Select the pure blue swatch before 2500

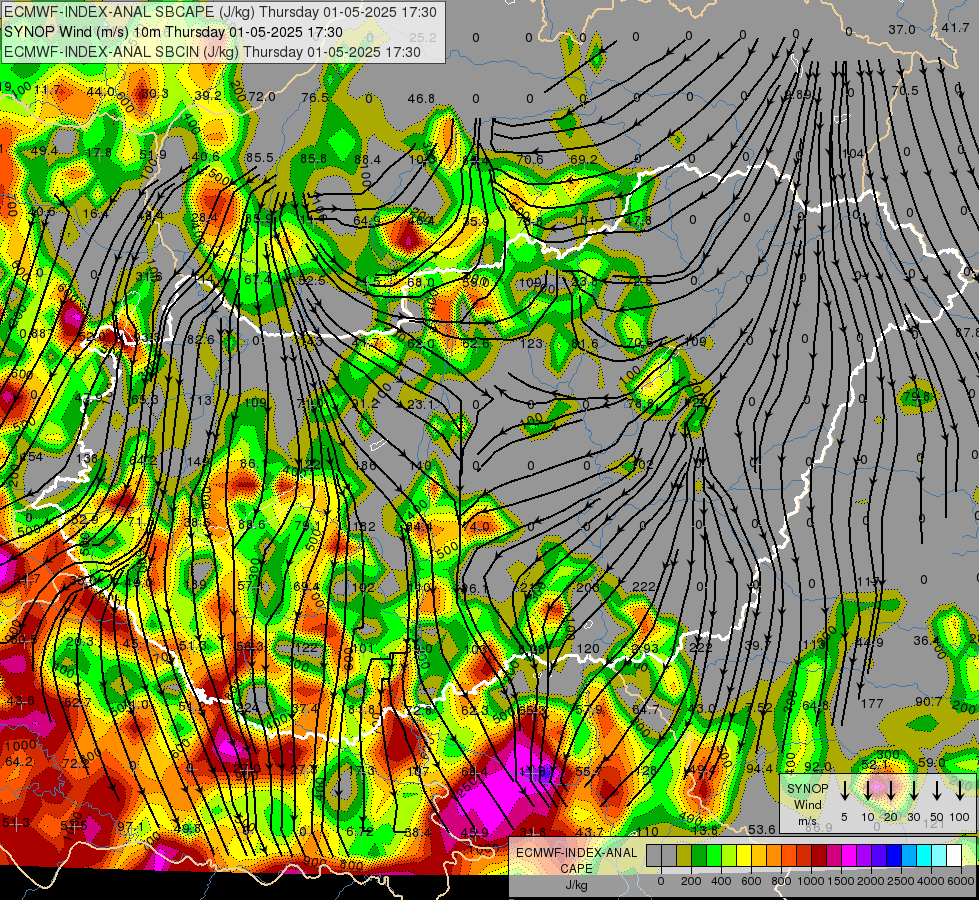[x=893, y=856]
